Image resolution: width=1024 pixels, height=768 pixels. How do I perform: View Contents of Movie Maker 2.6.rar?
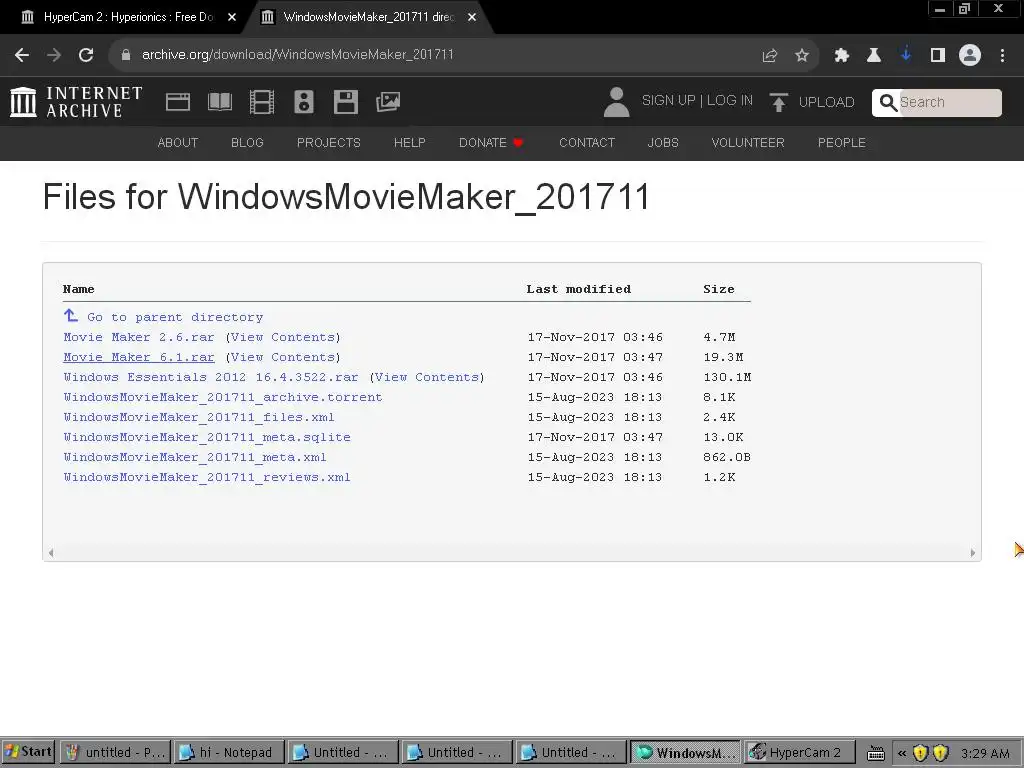pos(283,338)
